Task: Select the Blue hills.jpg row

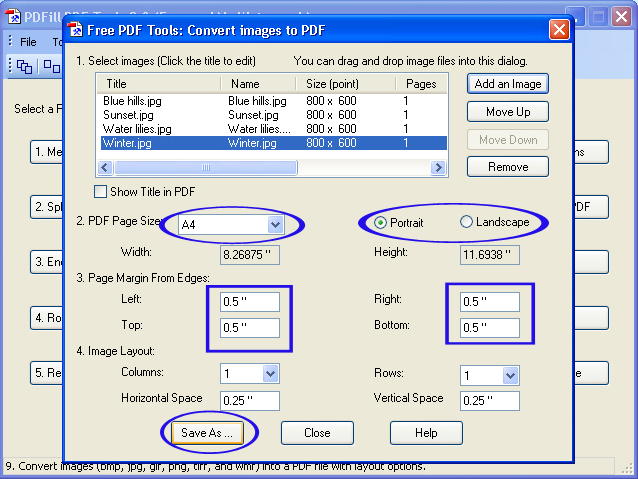Action: tap(273, 101)
